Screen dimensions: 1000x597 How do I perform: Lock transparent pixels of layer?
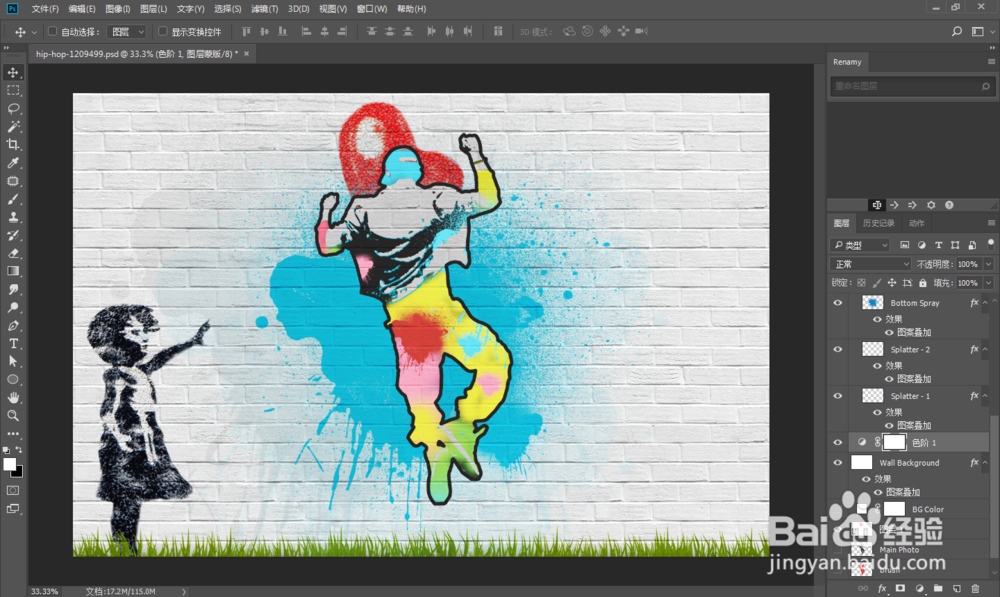[x=862, y=283]
